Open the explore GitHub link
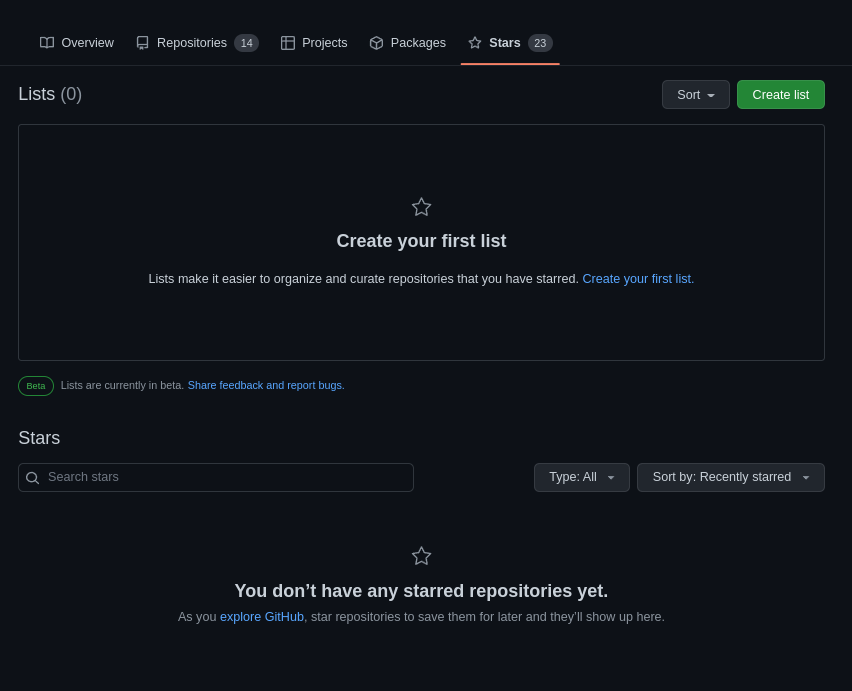The width and height of the screenshot is (852, 691). point(262,617)
